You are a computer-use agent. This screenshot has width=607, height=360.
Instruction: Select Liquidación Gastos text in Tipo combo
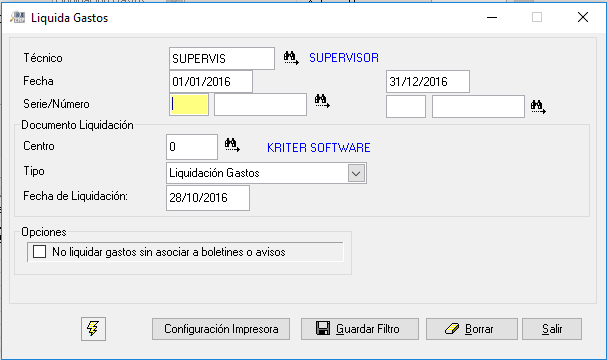(214, 173)
